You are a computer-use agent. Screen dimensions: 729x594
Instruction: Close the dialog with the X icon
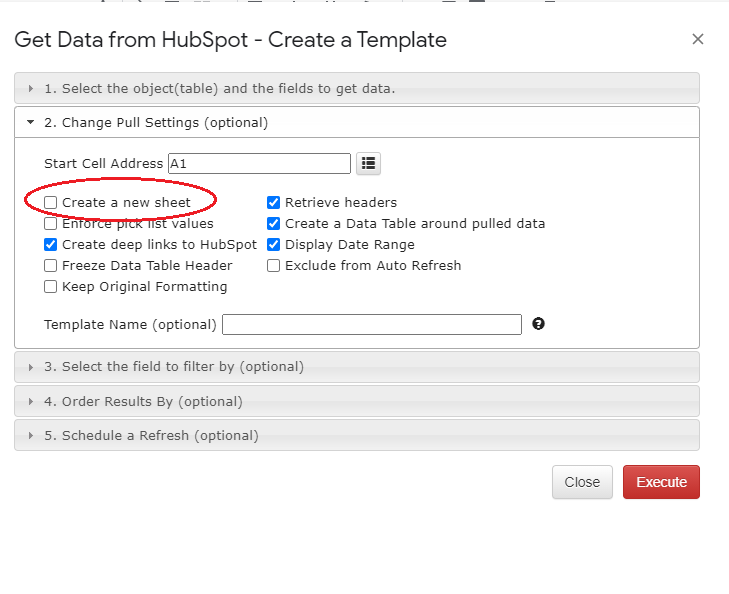coord(697,40)
